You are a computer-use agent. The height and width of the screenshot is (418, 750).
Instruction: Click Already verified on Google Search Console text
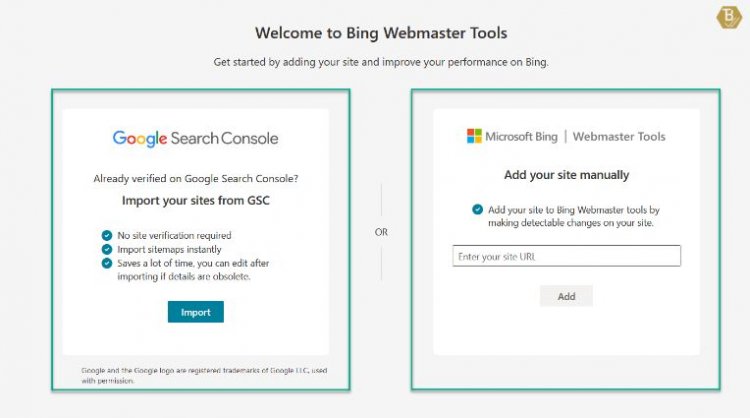[196, 178]
